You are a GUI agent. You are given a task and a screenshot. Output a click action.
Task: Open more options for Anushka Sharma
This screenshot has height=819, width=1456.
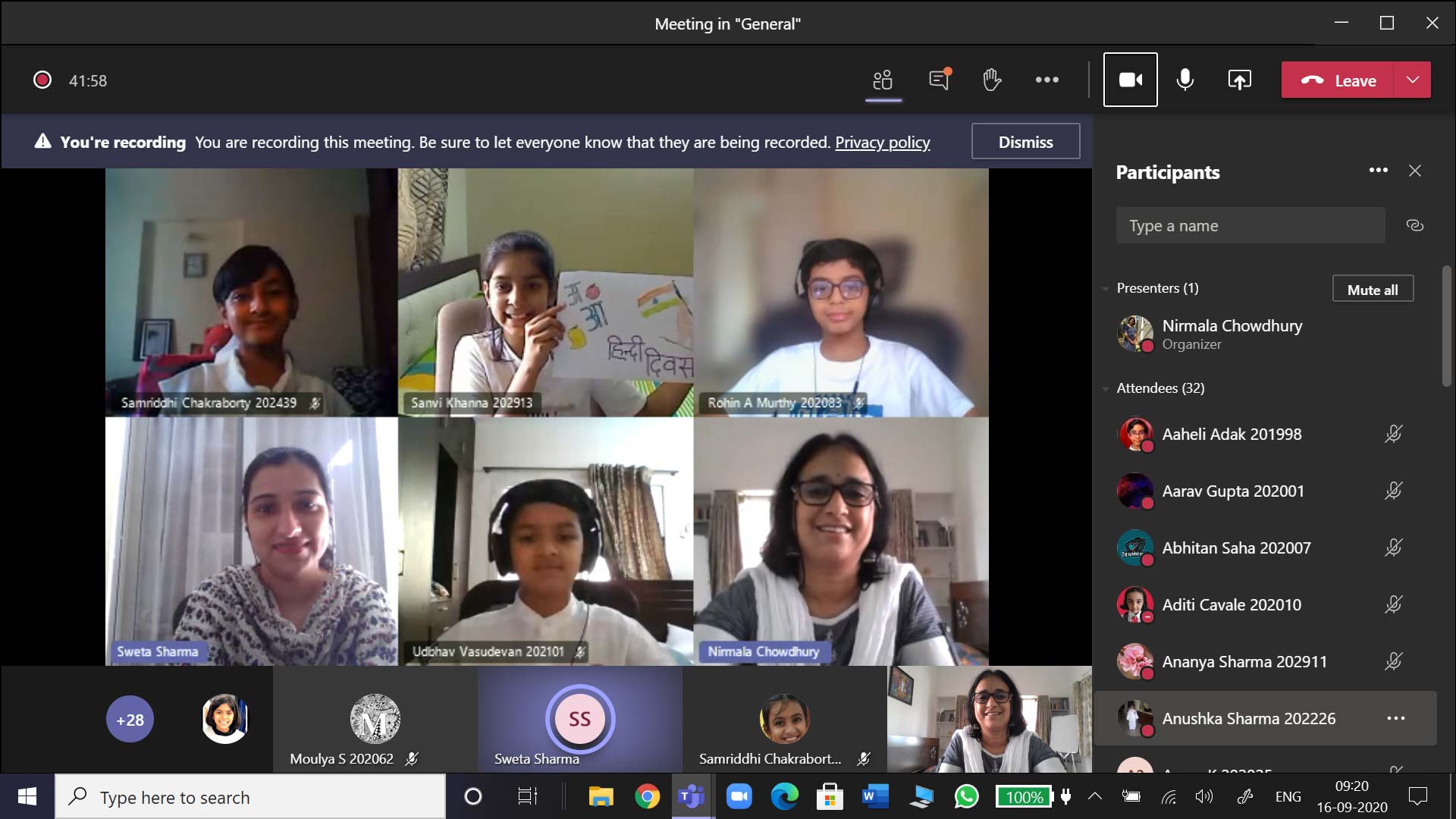click(1395, 718)
